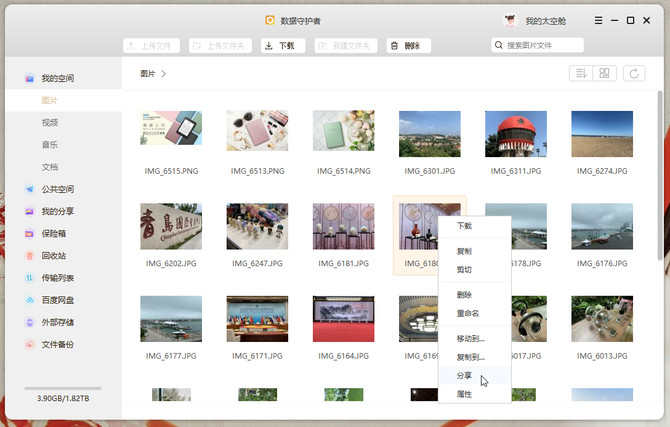Switch to list sort view icon
The image size is (670, 427).
pos(581,74)
